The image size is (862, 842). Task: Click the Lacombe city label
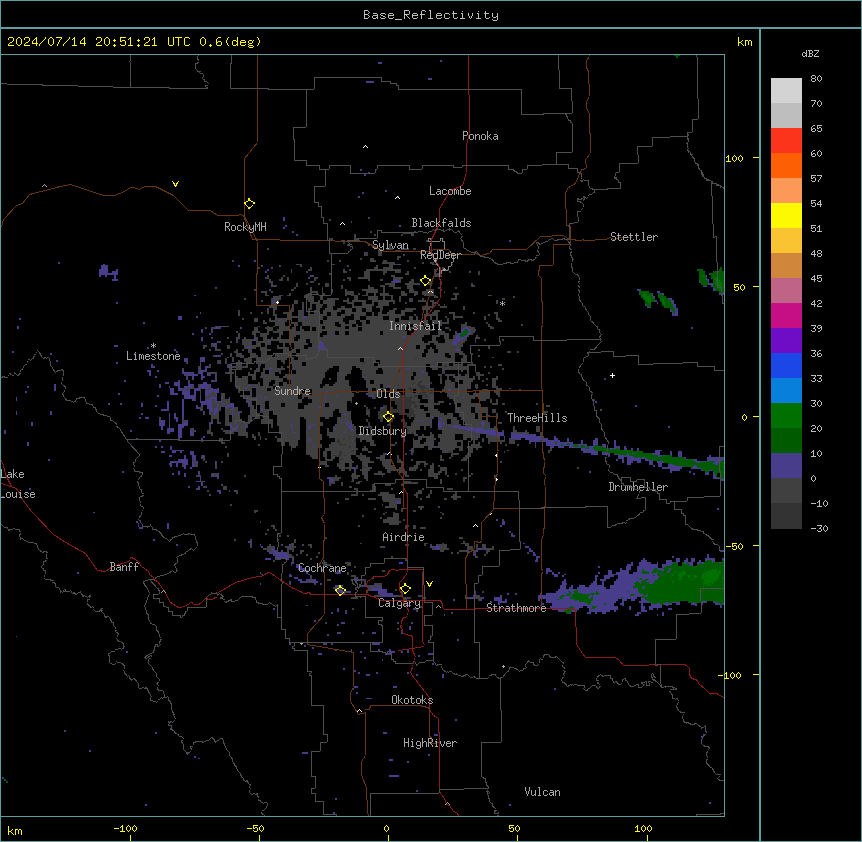click(x=450, y=191)
